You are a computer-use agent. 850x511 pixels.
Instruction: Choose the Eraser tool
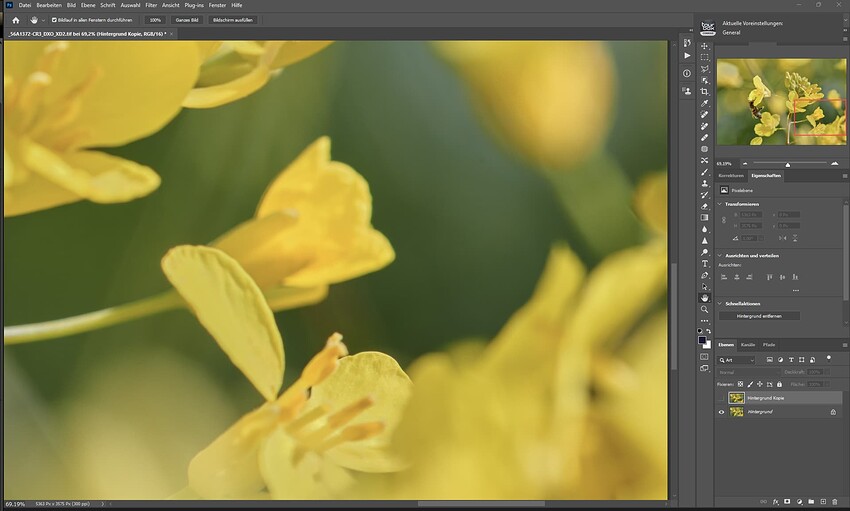(x=705, y=206)
